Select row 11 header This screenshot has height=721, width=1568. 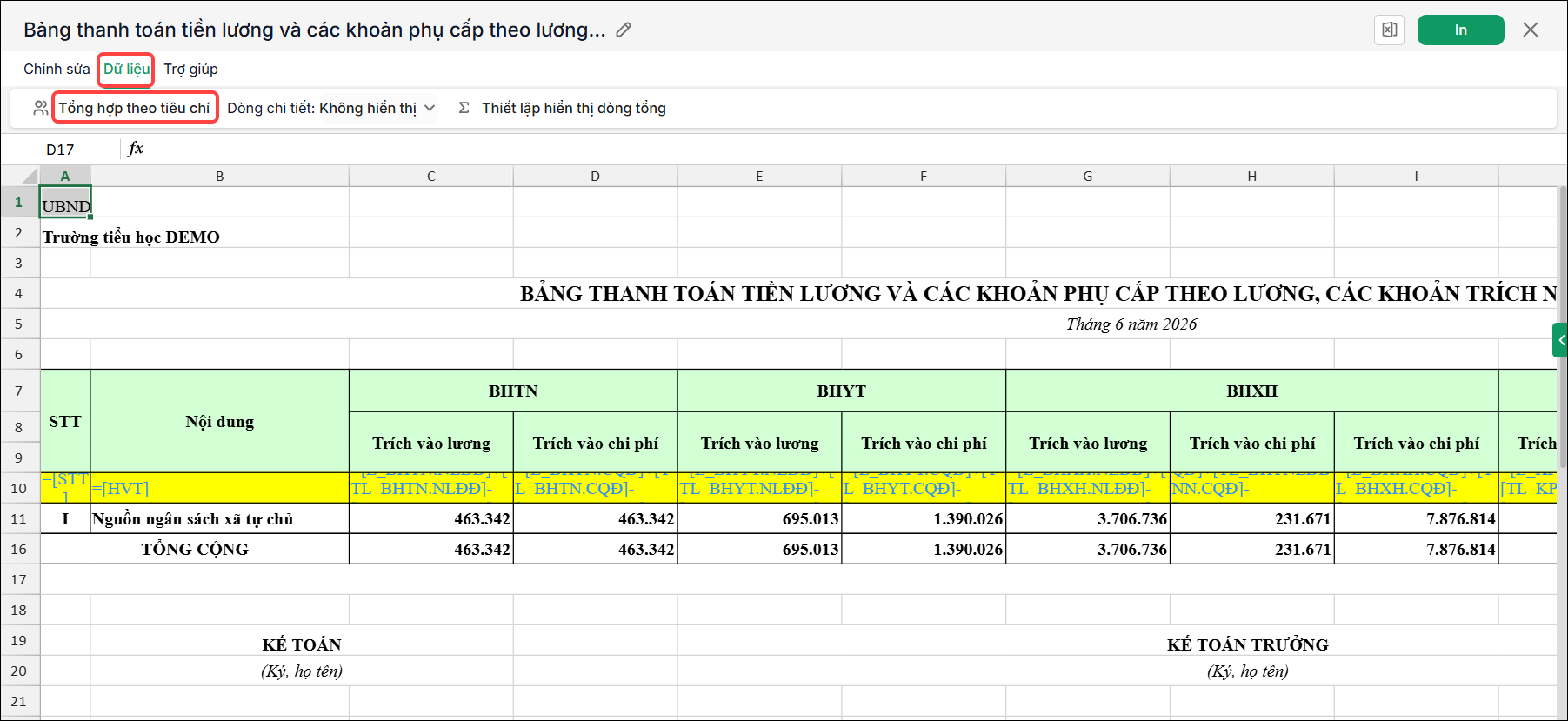click(19, 518)
